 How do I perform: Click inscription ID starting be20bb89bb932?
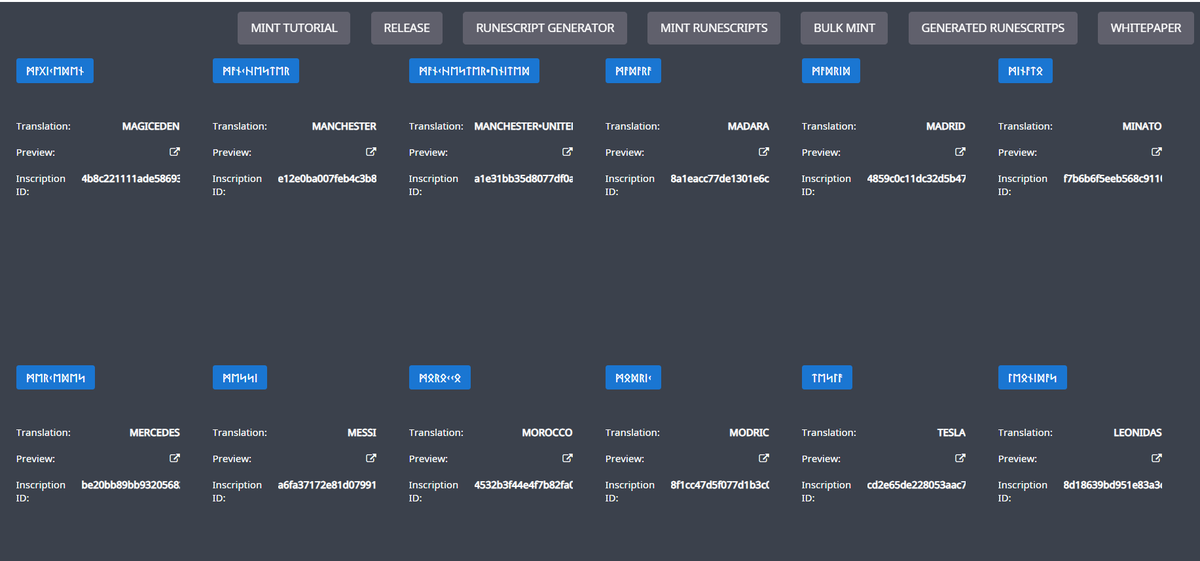coord(131,485)
